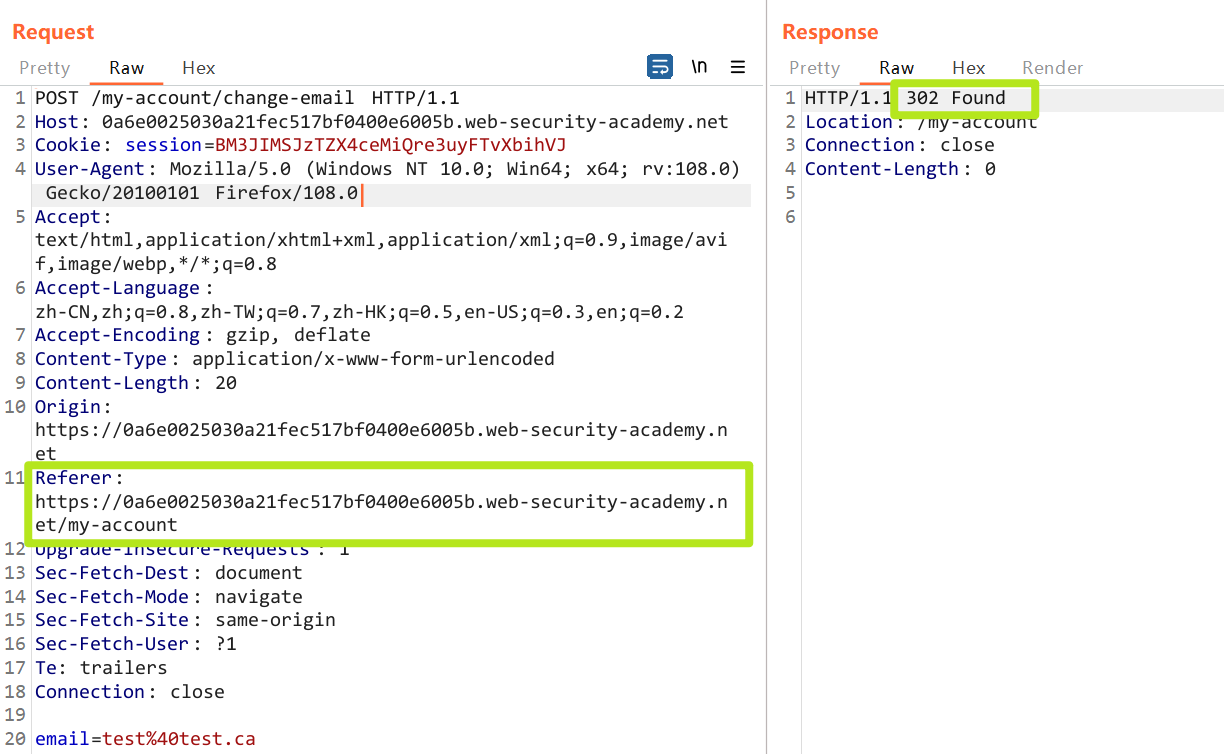Screen dimensions: 1224x754
Task: Show the Render tab in Response panel
Action: (1052, 68)
